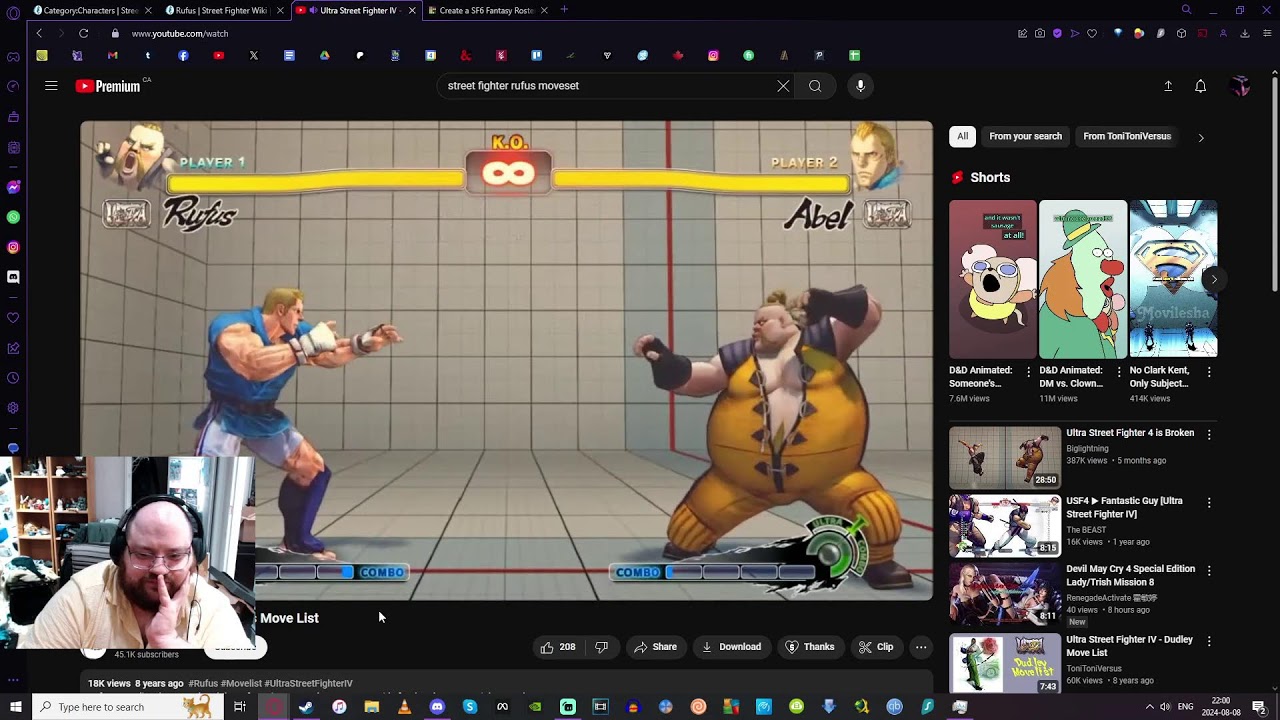Open options for Ultra Street Fighter 4 is Broken
Image resolution: width=1280 pixels, height=720 pixels.
1209,435
